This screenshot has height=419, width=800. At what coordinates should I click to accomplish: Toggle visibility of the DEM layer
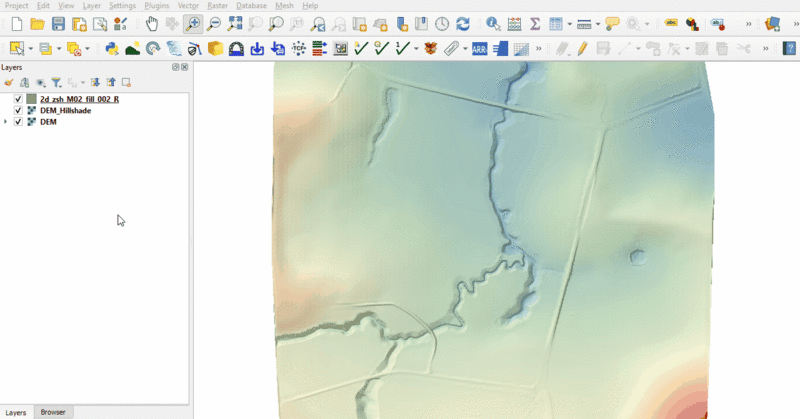(x=18, y=122)
